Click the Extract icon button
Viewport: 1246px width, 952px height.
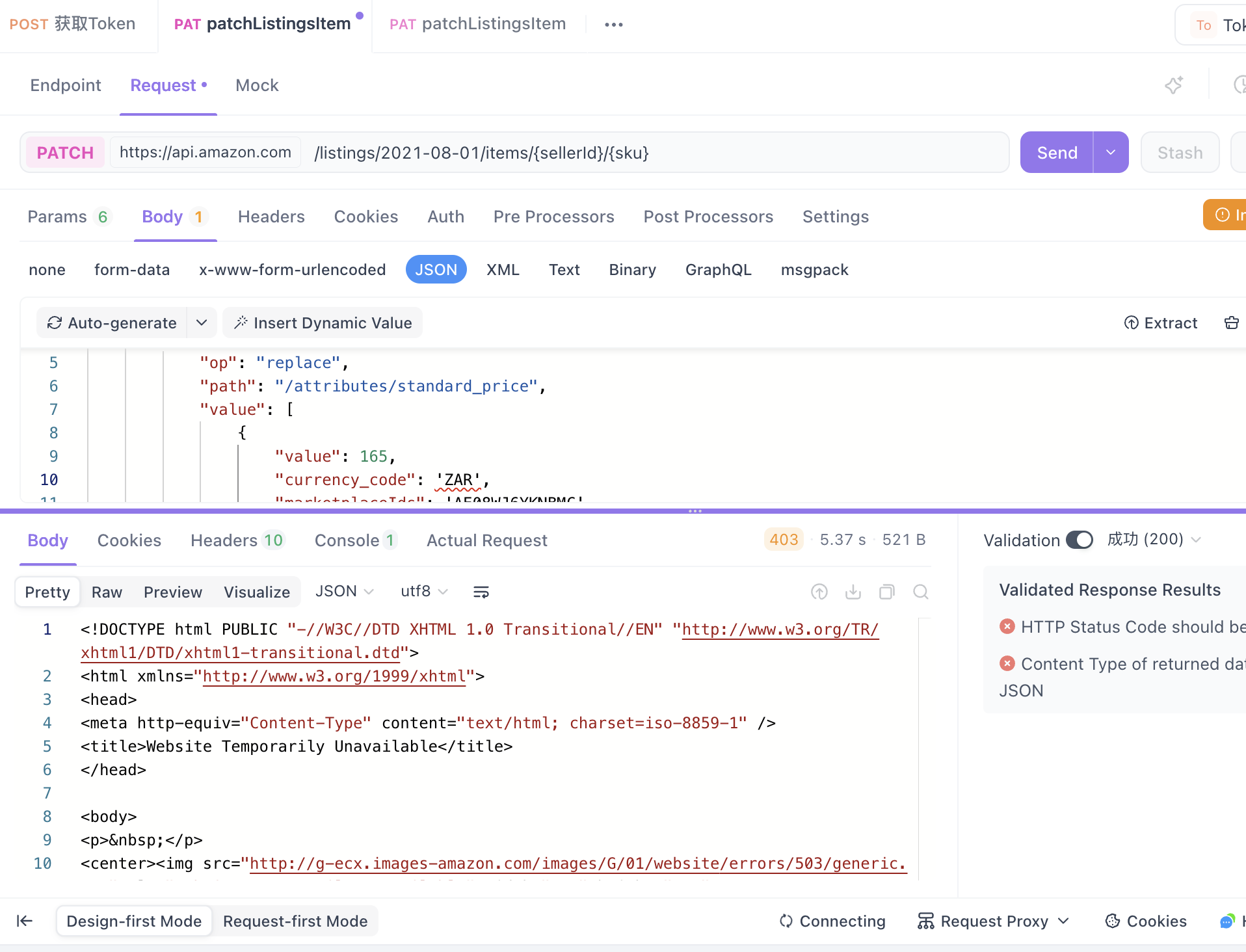pos(1161,323)
